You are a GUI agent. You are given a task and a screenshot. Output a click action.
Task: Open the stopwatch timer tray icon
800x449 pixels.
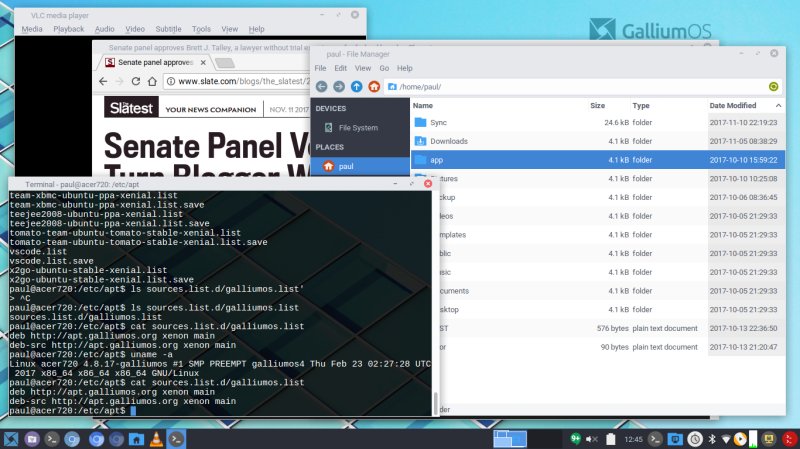click(x=694, y=439)
